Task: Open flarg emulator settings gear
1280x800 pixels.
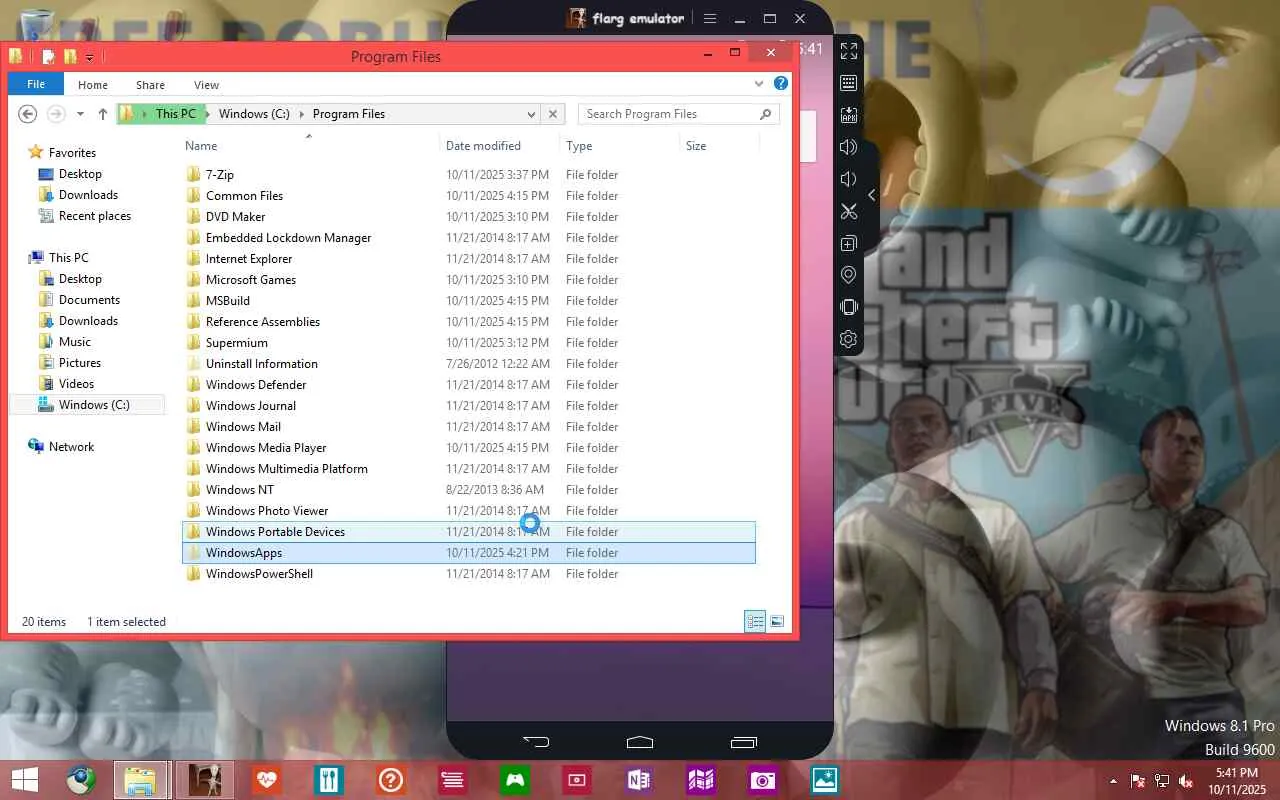Action: [849, 339]
